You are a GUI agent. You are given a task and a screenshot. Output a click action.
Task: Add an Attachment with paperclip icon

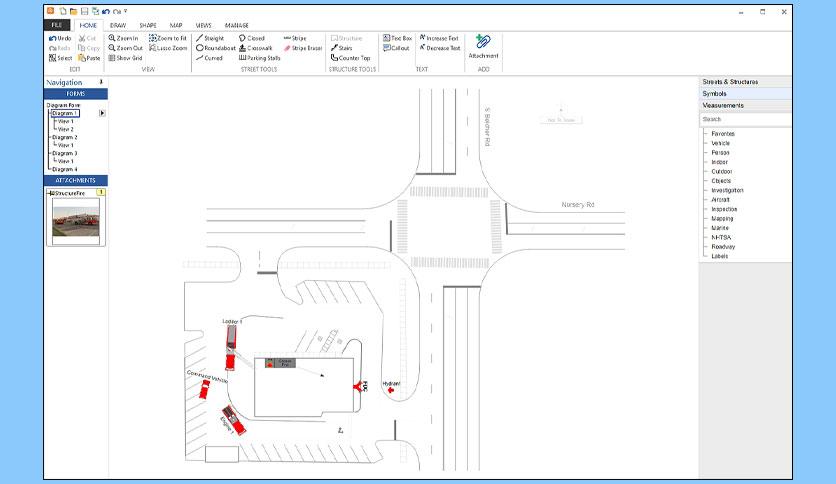click(x=483, y=46)
